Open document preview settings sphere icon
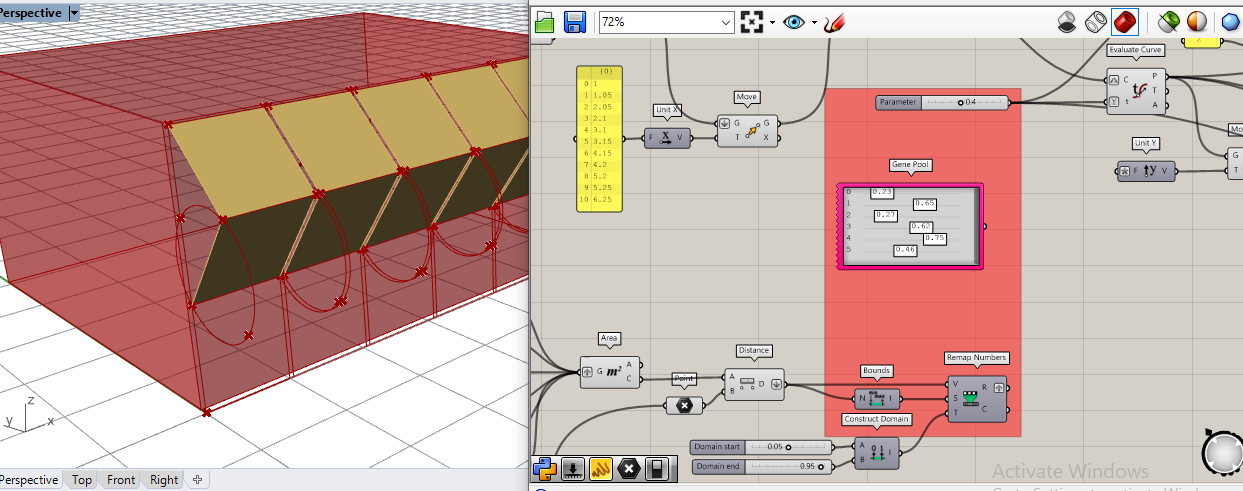Screen dimensions: 1243x491 [1196, 21]
